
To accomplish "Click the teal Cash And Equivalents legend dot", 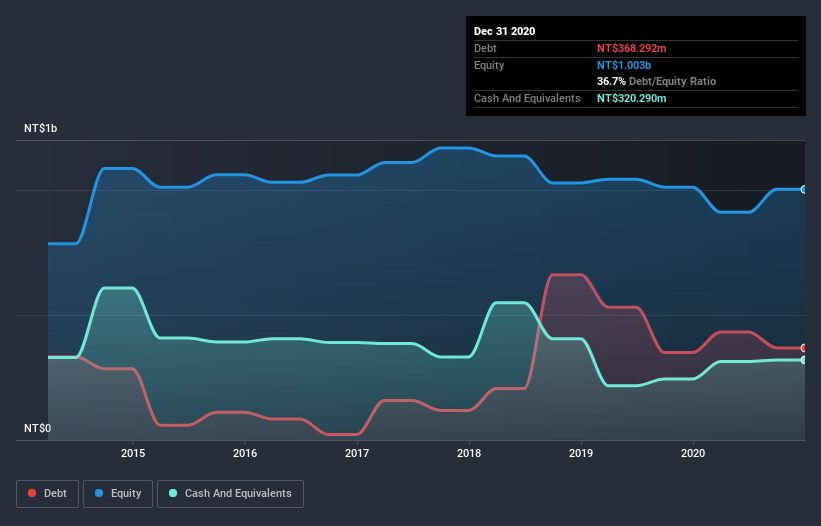I will click(173, 493).
